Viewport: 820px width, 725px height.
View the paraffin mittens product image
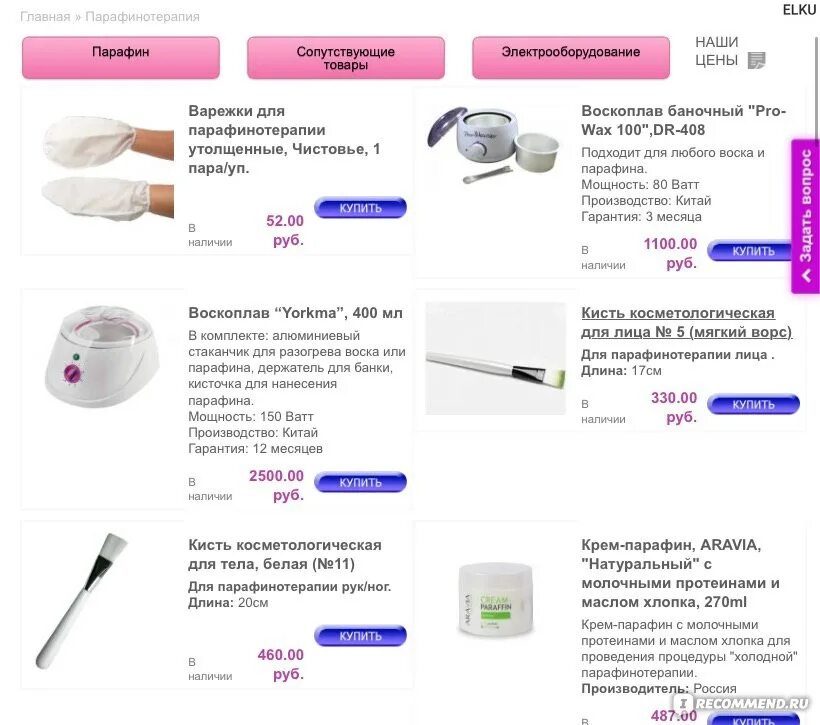pyautogui.click(x=108, y=168)
